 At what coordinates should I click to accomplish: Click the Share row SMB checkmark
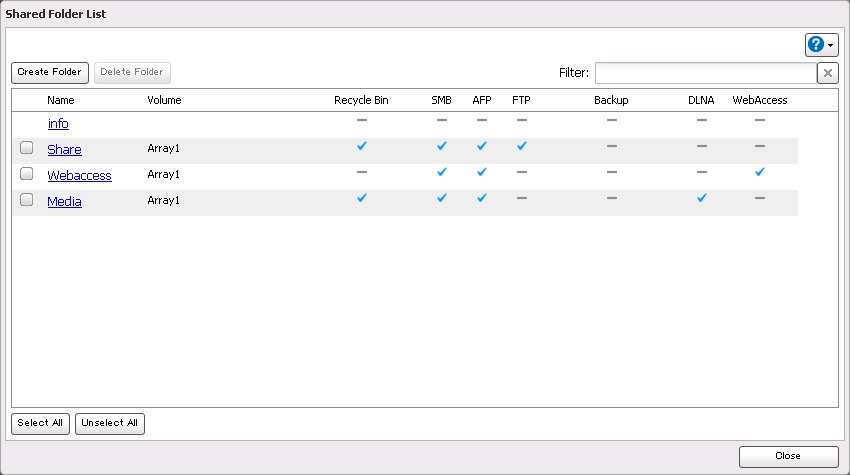pyautogui.click(x=441, y=146)
